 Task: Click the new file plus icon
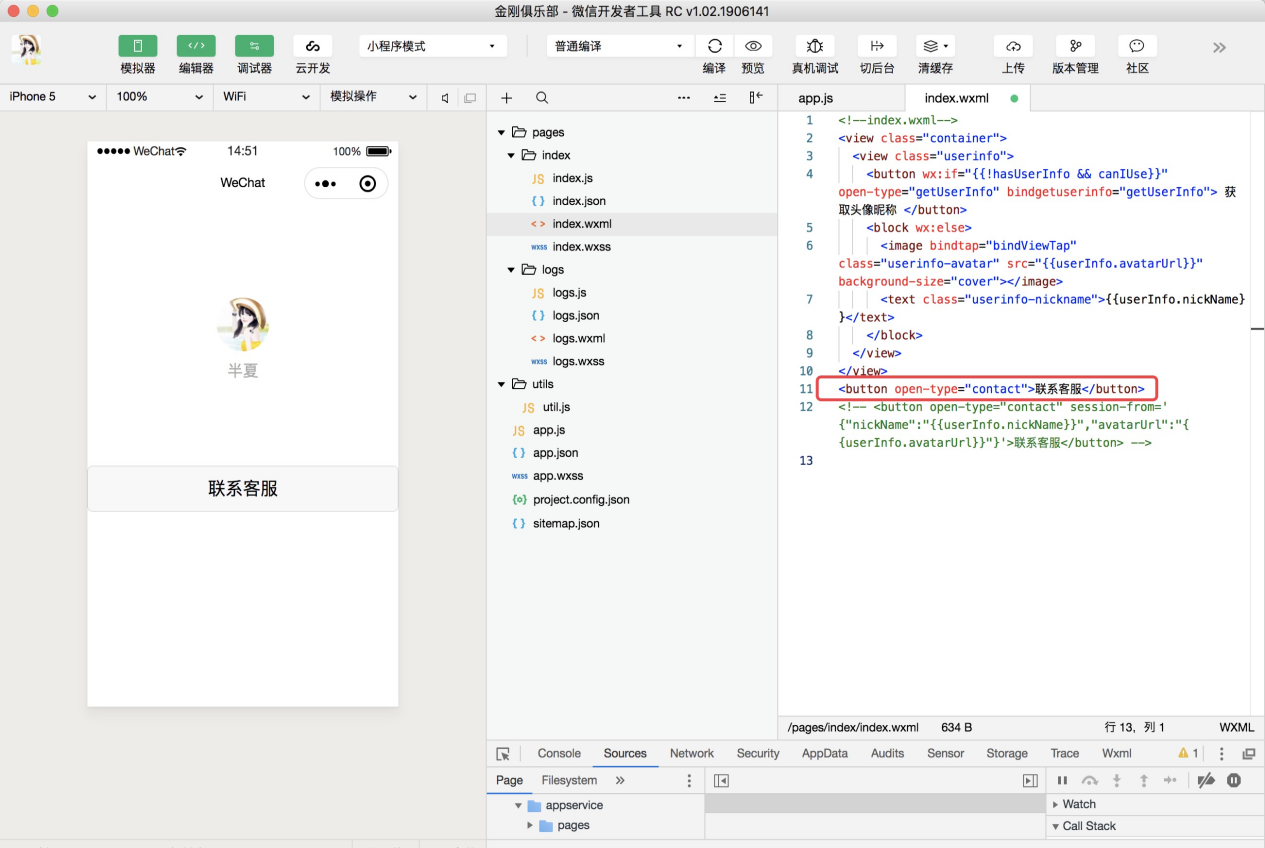pyautogui.click(x=507, y=98)
